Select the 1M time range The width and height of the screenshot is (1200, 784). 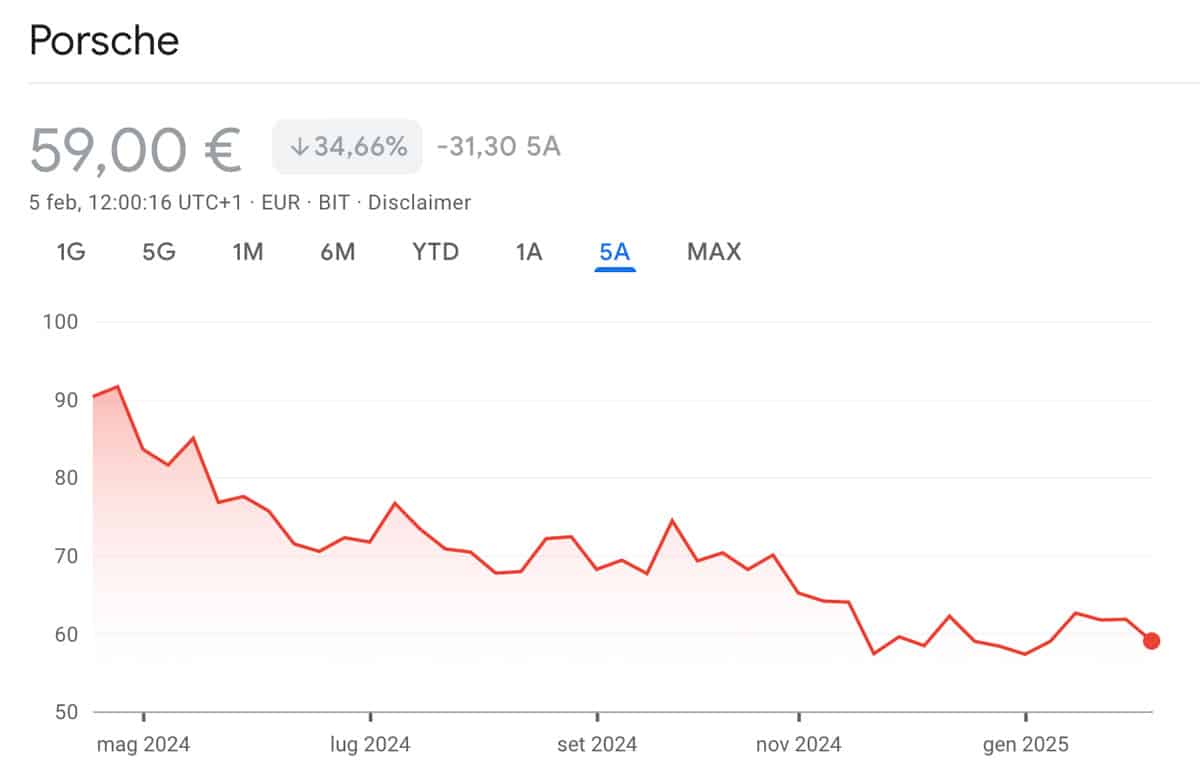click(x=247, y=252)
